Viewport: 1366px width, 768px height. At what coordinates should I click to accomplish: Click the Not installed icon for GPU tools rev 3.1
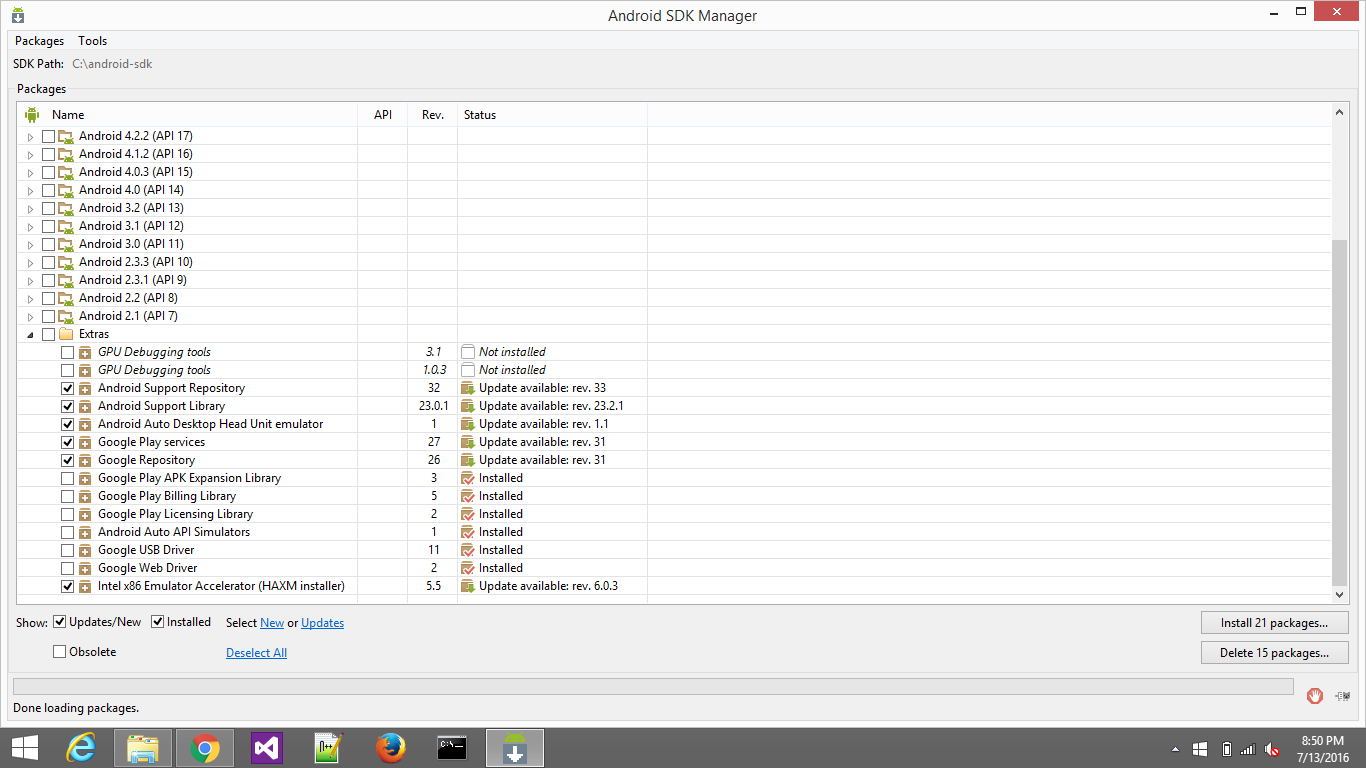pyautogui.click(x=467, y=352)
